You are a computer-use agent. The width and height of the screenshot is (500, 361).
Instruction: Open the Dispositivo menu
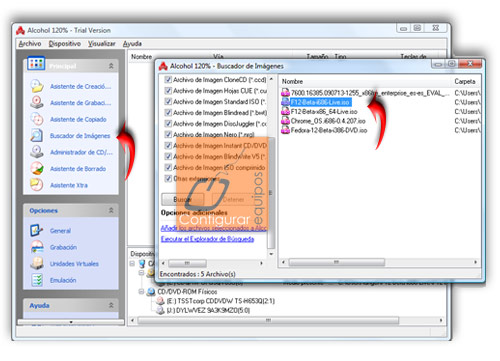[x=65, y=44]
